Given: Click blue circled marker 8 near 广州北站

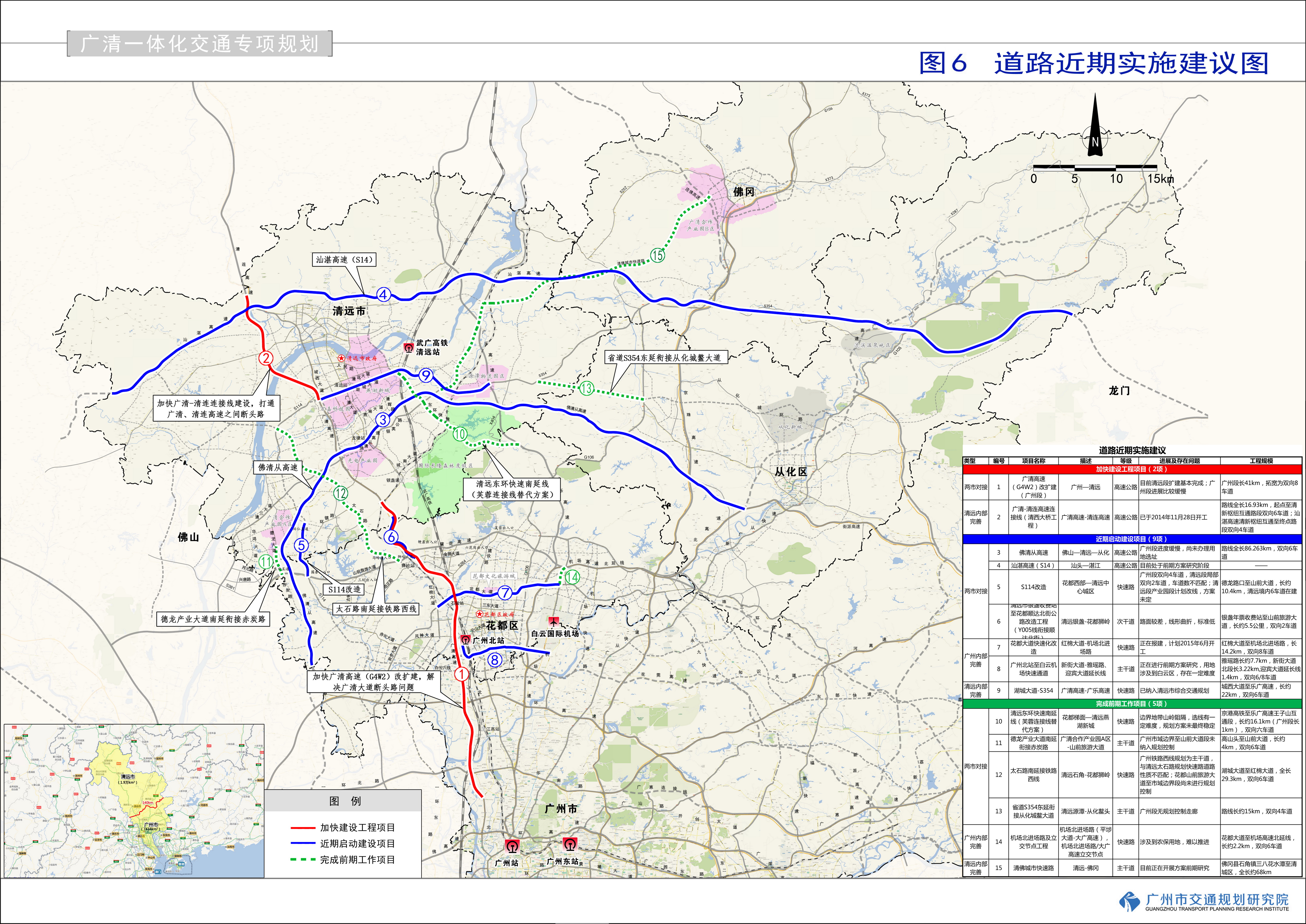Looking at the screenshot, I should click(x=494, y=660).
